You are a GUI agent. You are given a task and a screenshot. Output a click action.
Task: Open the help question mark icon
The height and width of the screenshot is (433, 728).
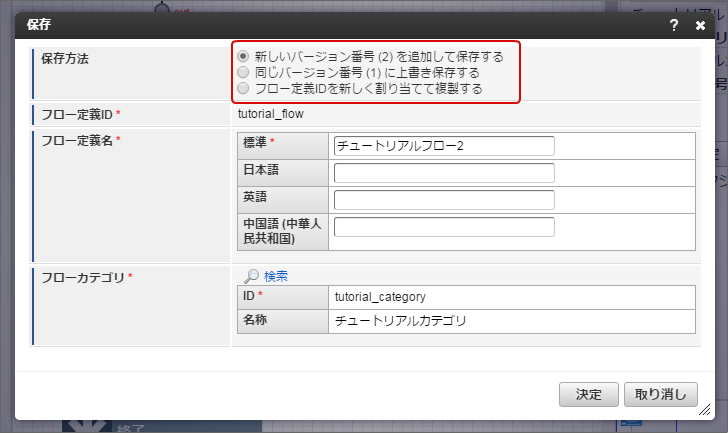click(x=674, y=25)
